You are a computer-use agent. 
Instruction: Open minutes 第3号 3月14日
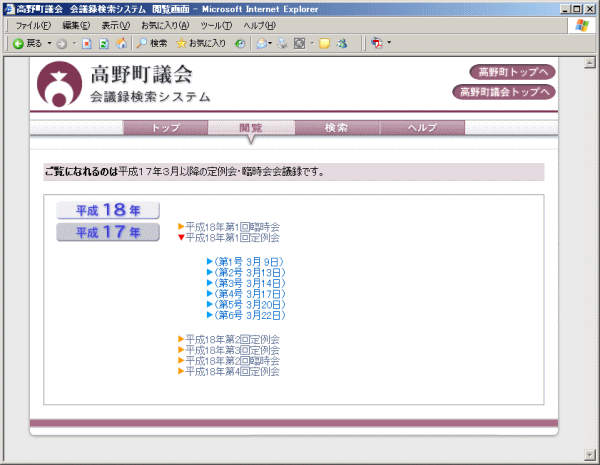pyautogui.click(x=246, y=283)
